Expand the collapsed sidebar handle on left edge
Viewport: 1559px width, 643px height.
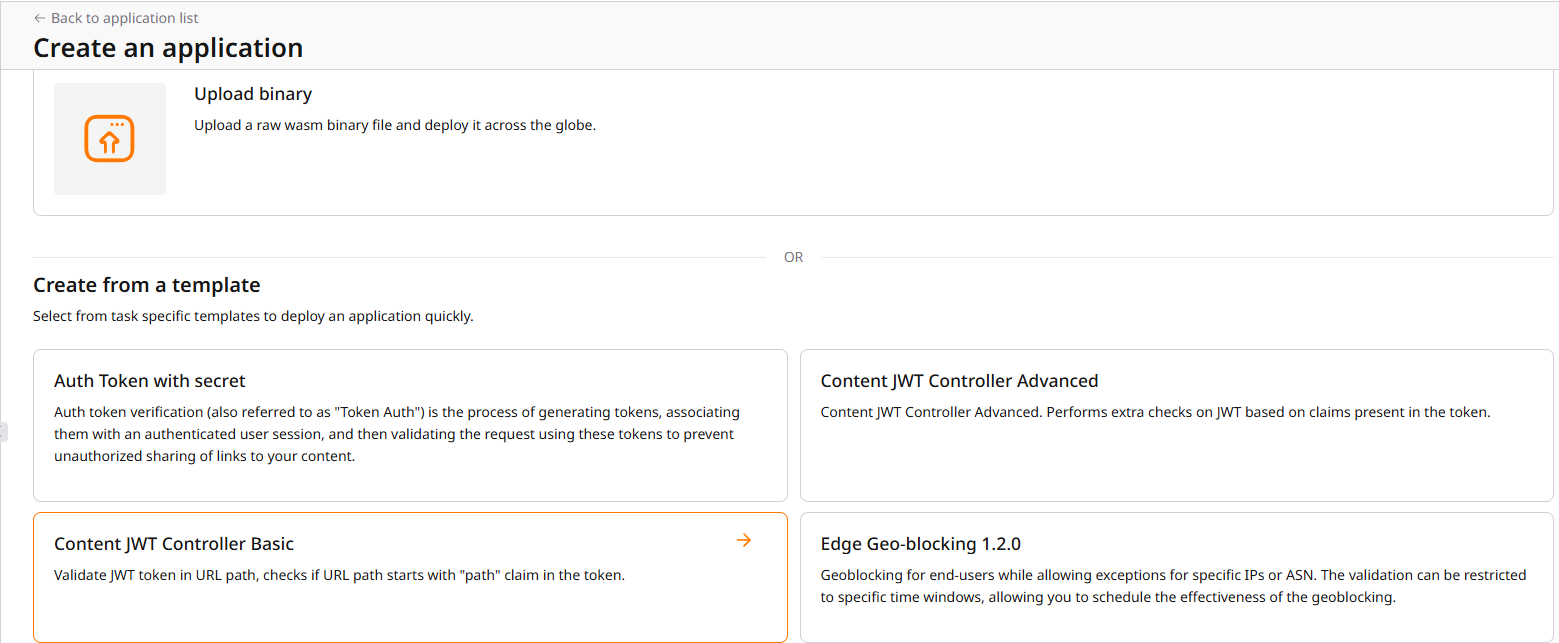tap(3, 432)
